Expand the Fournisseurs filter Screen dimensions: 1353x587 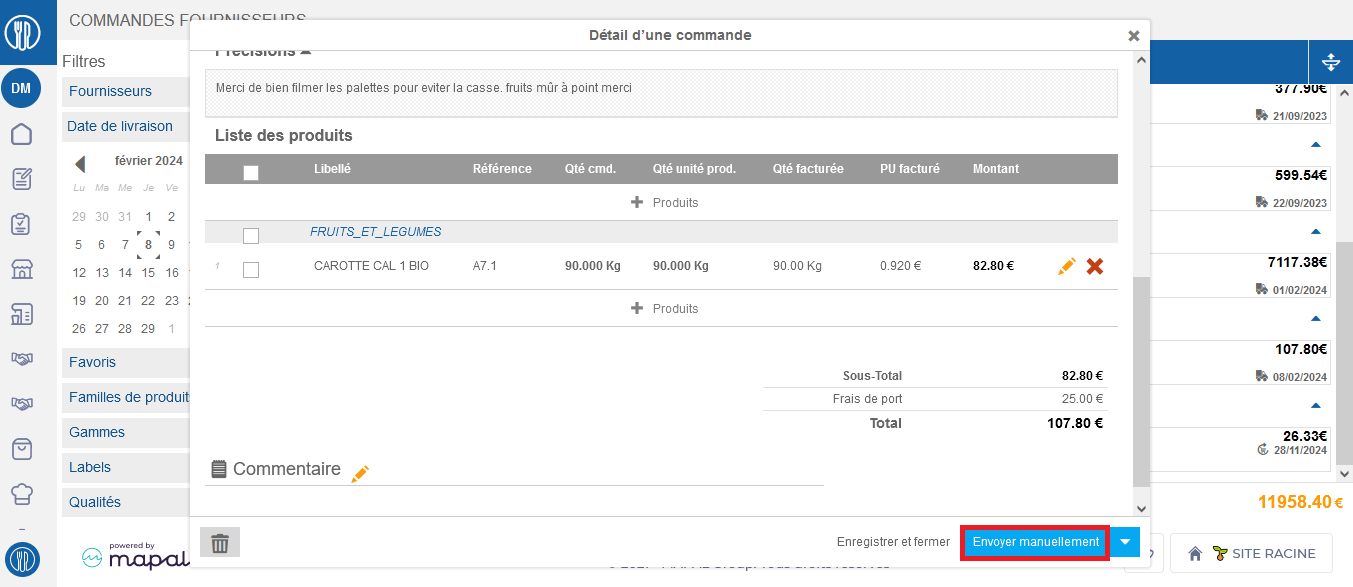(126, 91)
